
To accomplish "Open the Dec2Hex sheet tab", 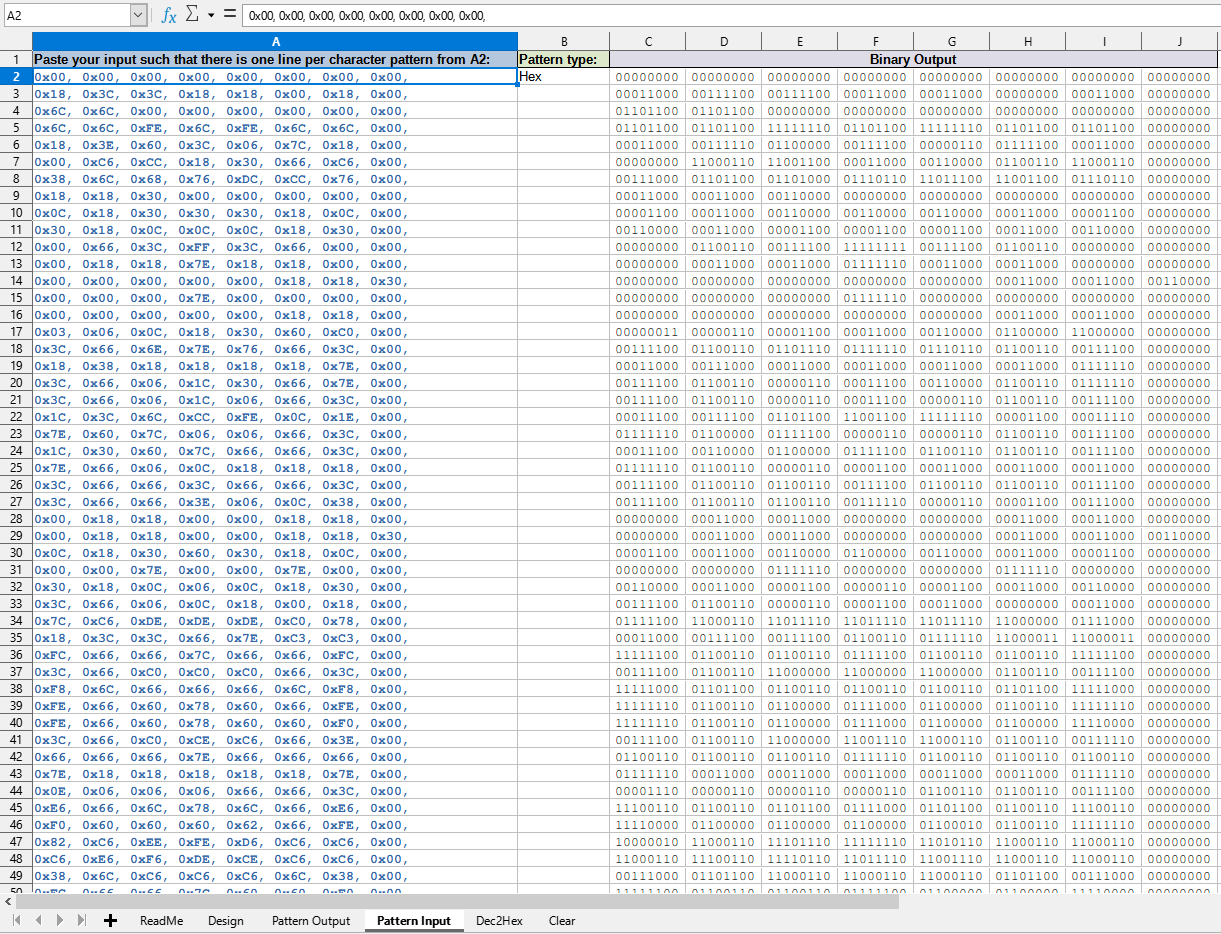I will [499, 921].
